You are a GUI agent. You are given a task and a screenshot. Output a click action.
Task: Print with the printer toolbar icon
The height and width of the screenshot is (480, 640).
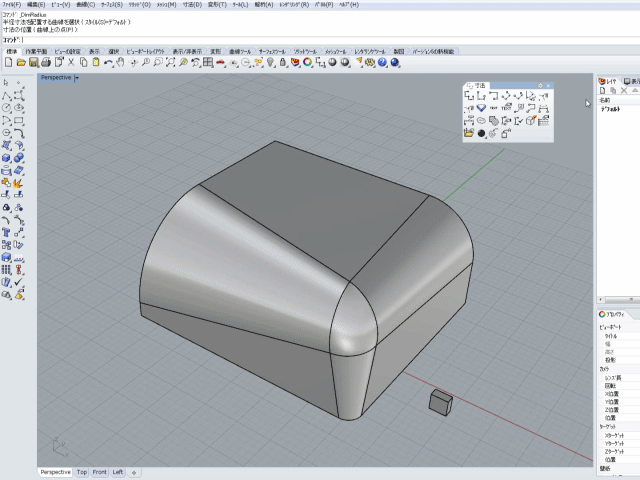(x=46, y=62)
